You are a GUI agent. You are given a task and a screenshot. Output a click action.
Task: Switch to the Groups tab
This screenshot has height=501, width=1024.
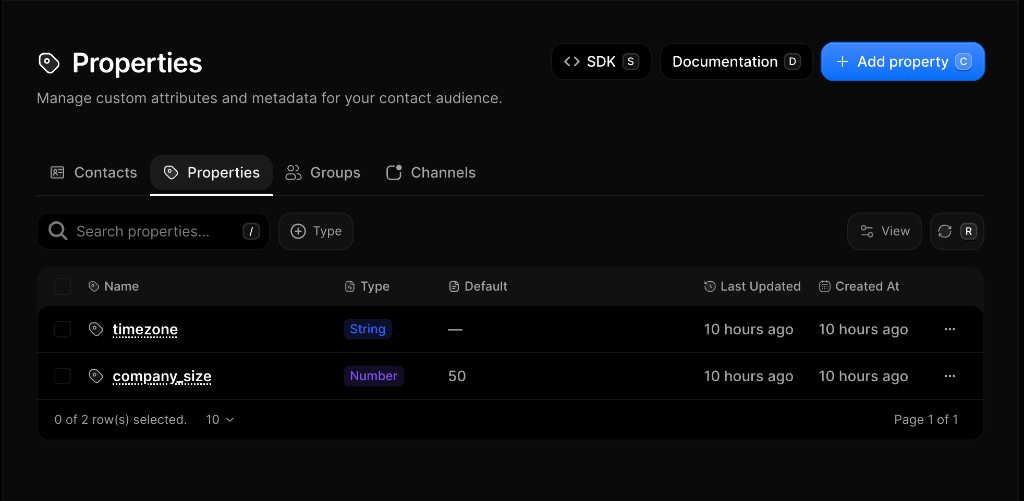click(x=323, y=172)
